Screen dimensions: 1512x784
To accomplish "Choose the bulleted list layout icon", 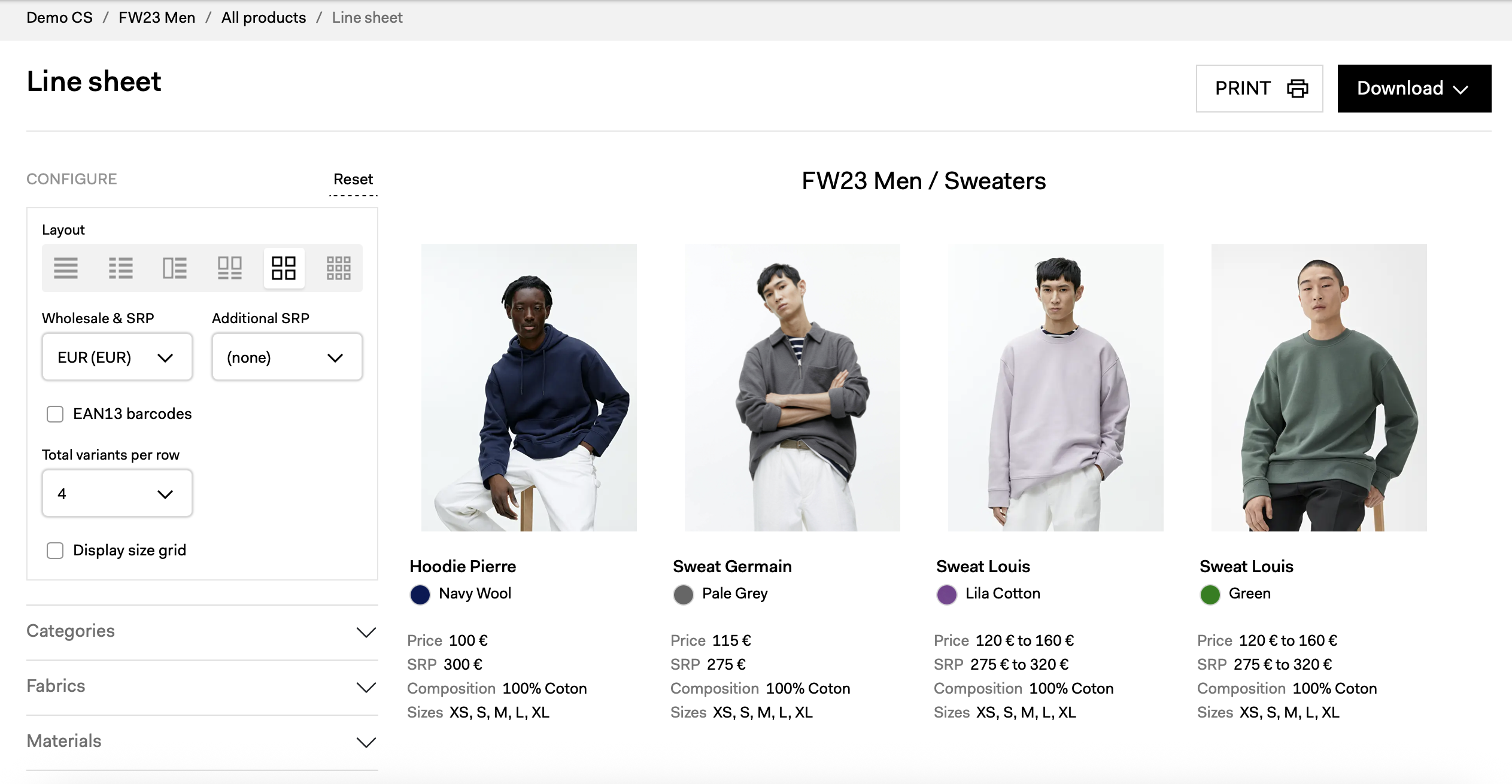I will (x=120, y=268).
